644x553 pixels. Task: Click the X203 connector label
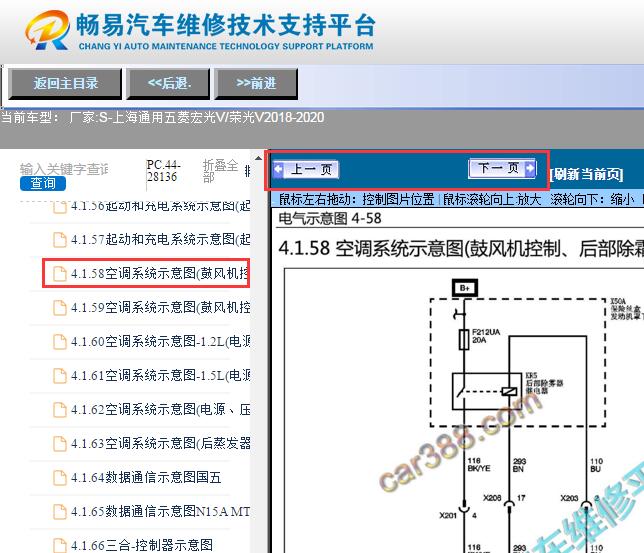569,498
